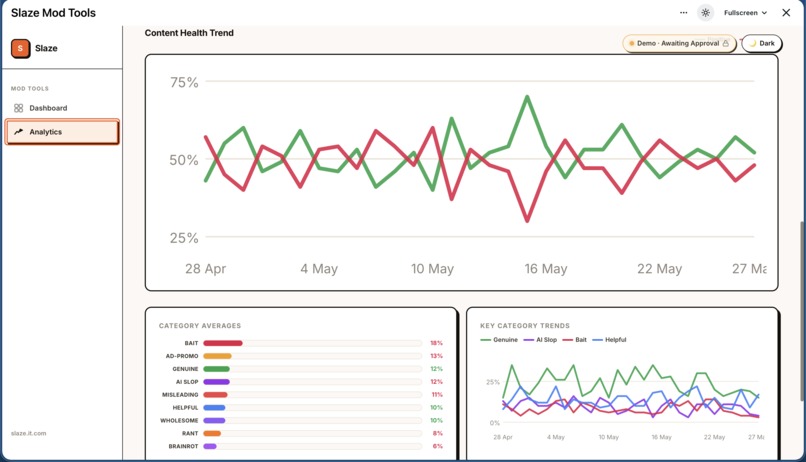Click the 4 May label on main chart

pos(319,269)
